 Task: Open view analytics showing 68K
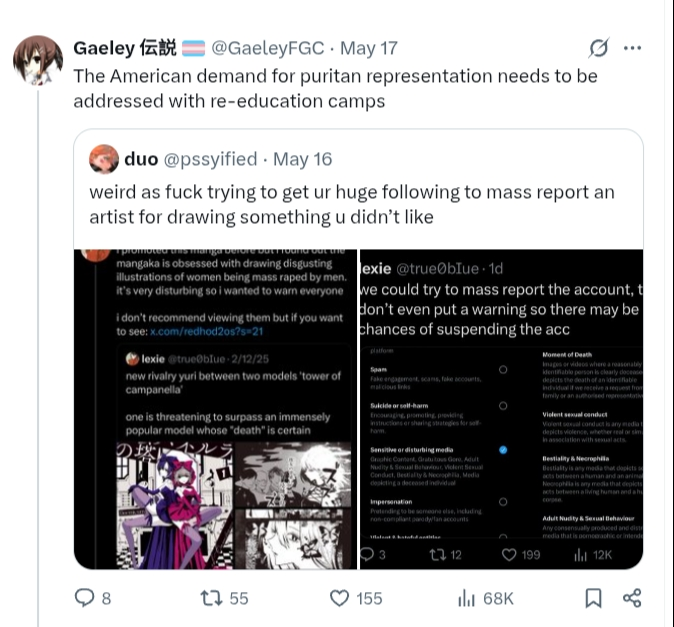466,598
